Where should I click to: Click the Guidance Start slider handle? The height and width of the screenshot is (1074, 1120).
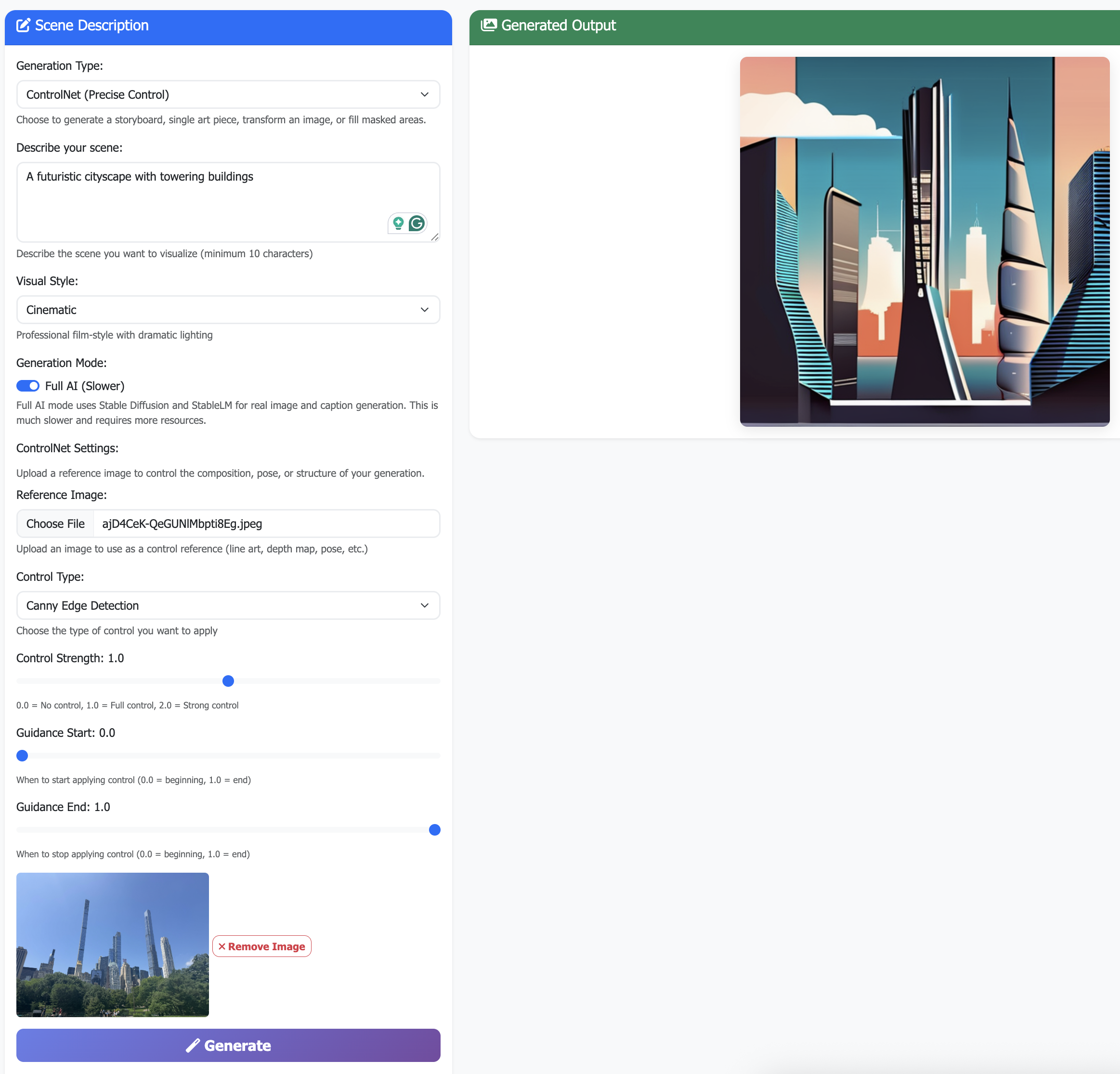click(x=22, y=755)
